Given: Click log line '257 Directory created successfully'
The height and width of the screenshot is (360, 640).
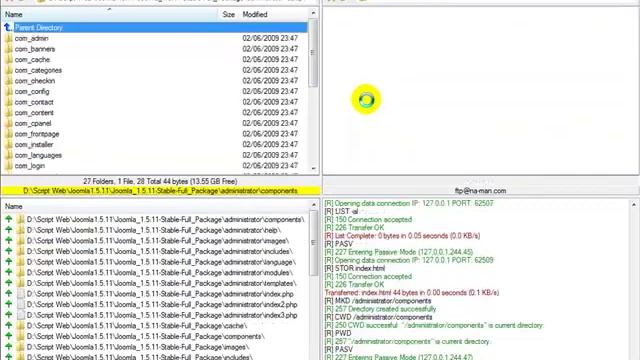Looking at the screenshot, I should [380, 309].
